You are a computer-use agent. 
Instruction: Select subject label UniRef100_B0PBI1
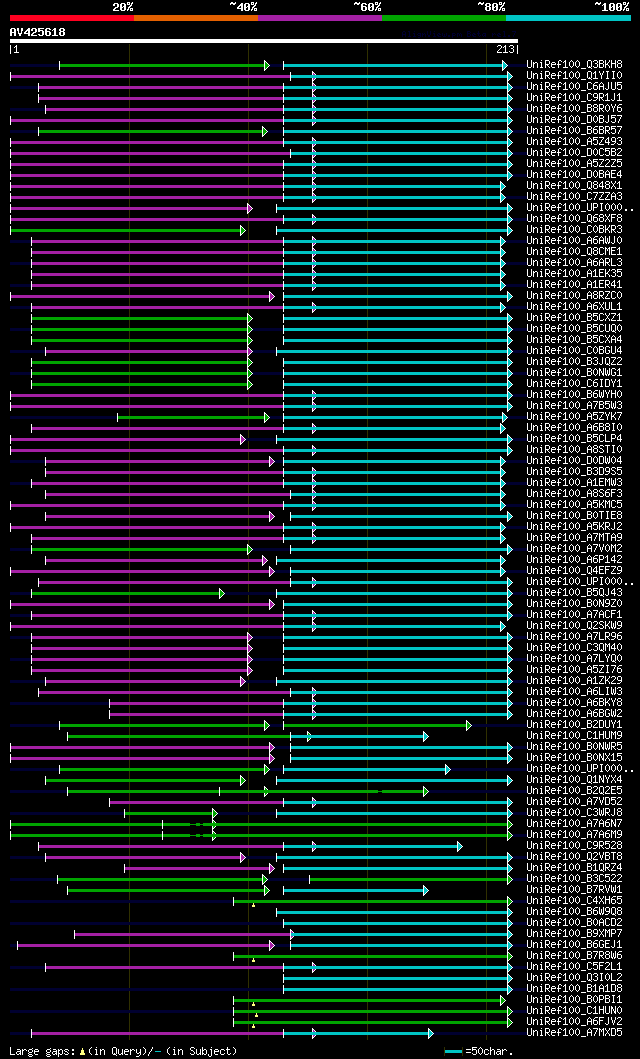575,1000
